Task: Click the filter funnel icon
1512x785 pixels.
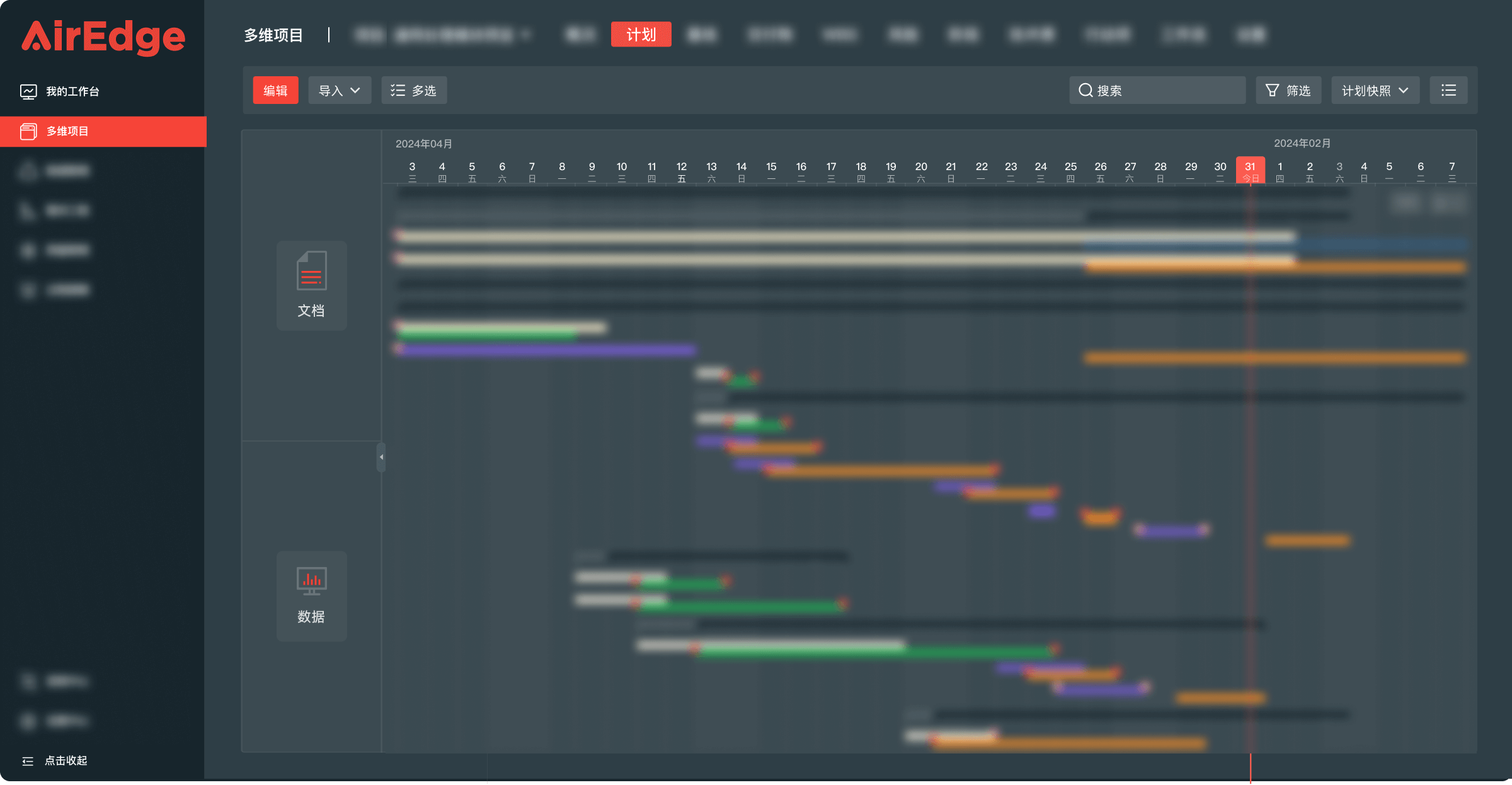Action: 1273,91
